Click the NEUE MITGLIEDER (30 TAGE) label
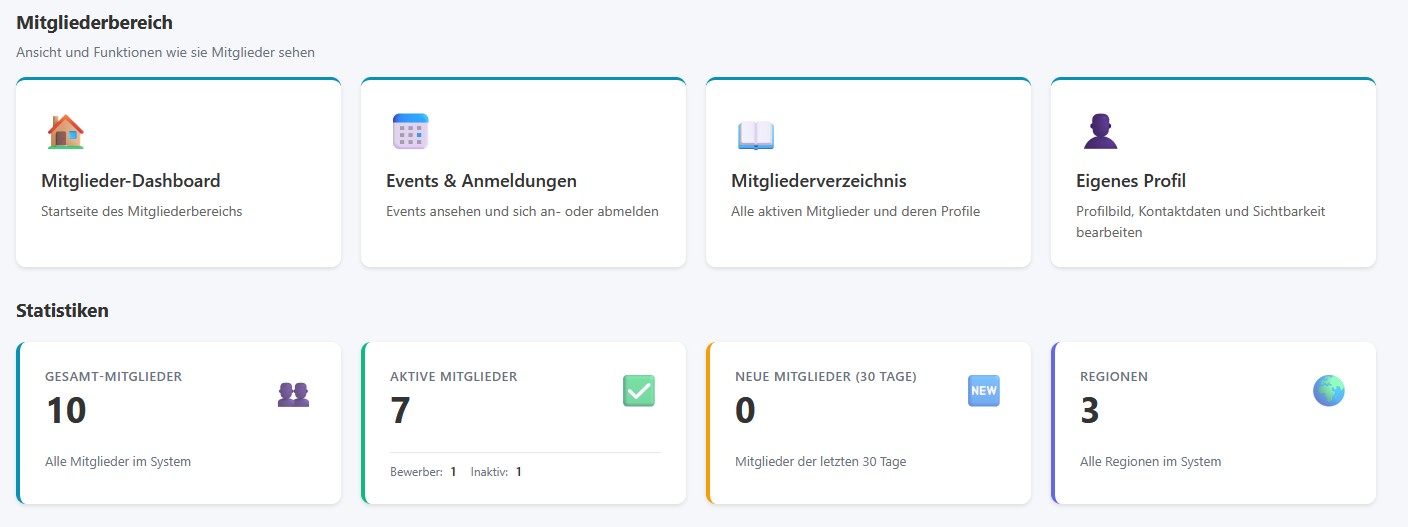This screenshot has height=527, width=1408. pyautogui.click(x=826, y=377)
